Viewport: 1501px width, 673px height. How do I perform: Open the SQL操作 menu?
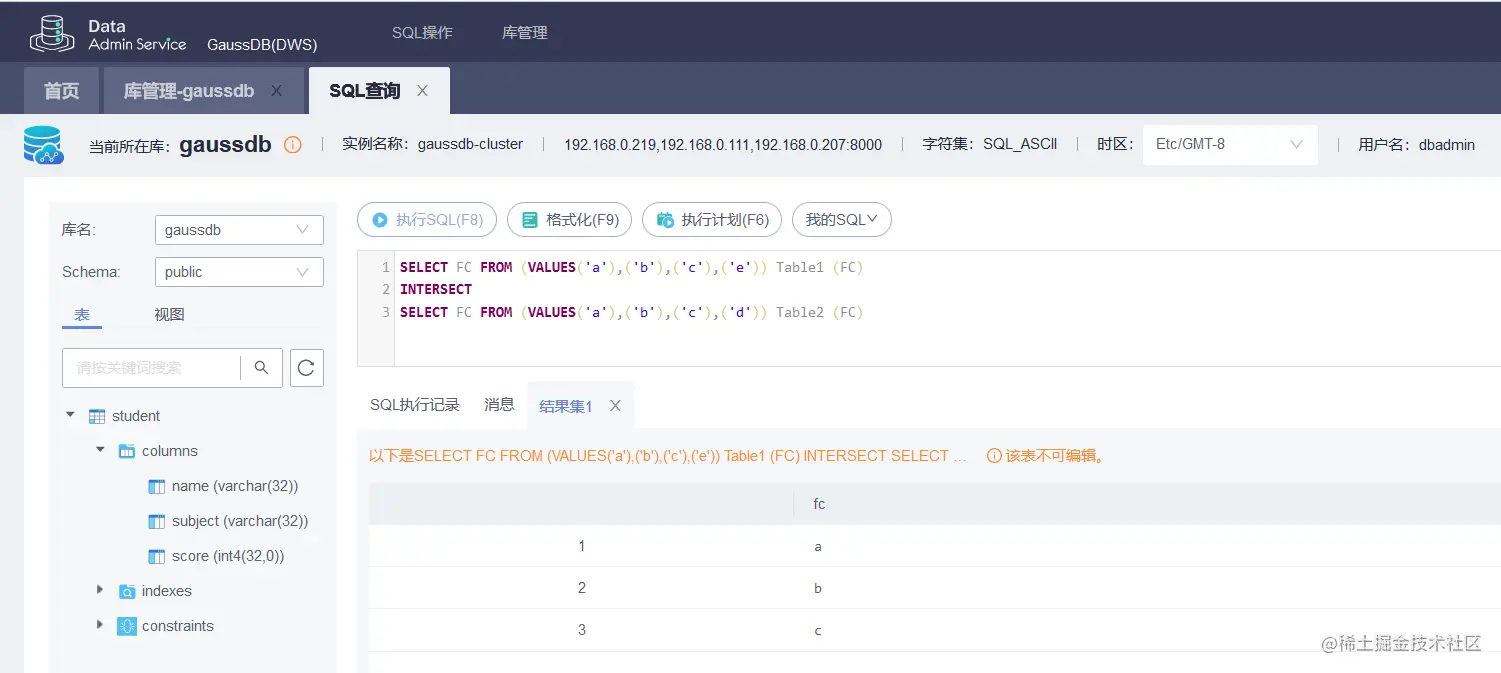[422, 33]
